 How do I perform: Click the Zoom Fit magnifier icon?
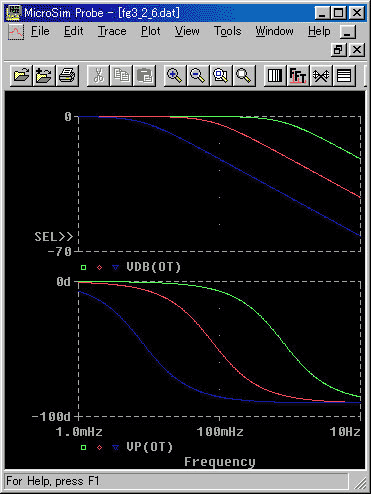[x=244, y=75]
